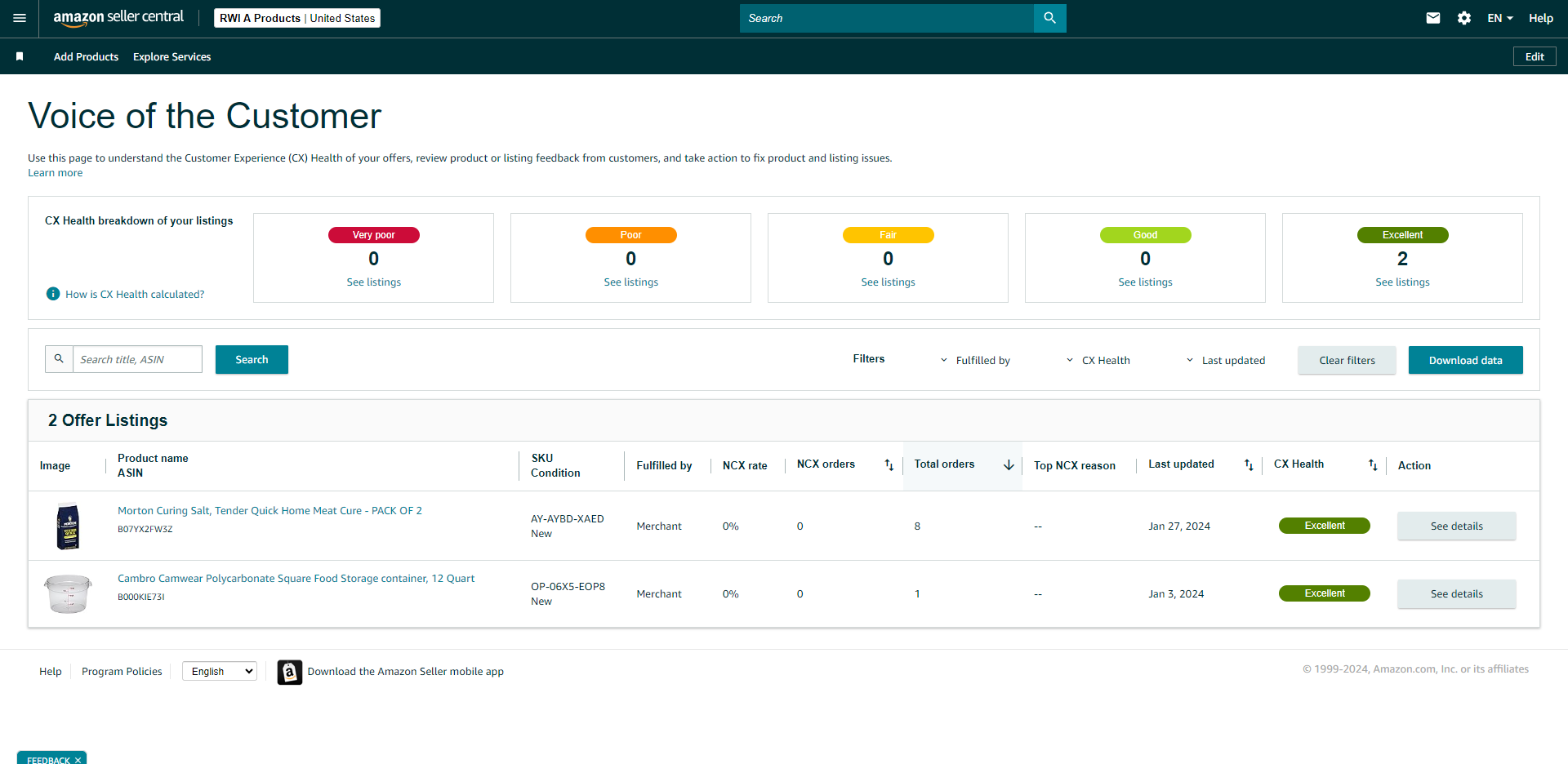This screenshot has height=764, width=1568.
Task: Open the settings gear icon
Action: pos(1464,18)
